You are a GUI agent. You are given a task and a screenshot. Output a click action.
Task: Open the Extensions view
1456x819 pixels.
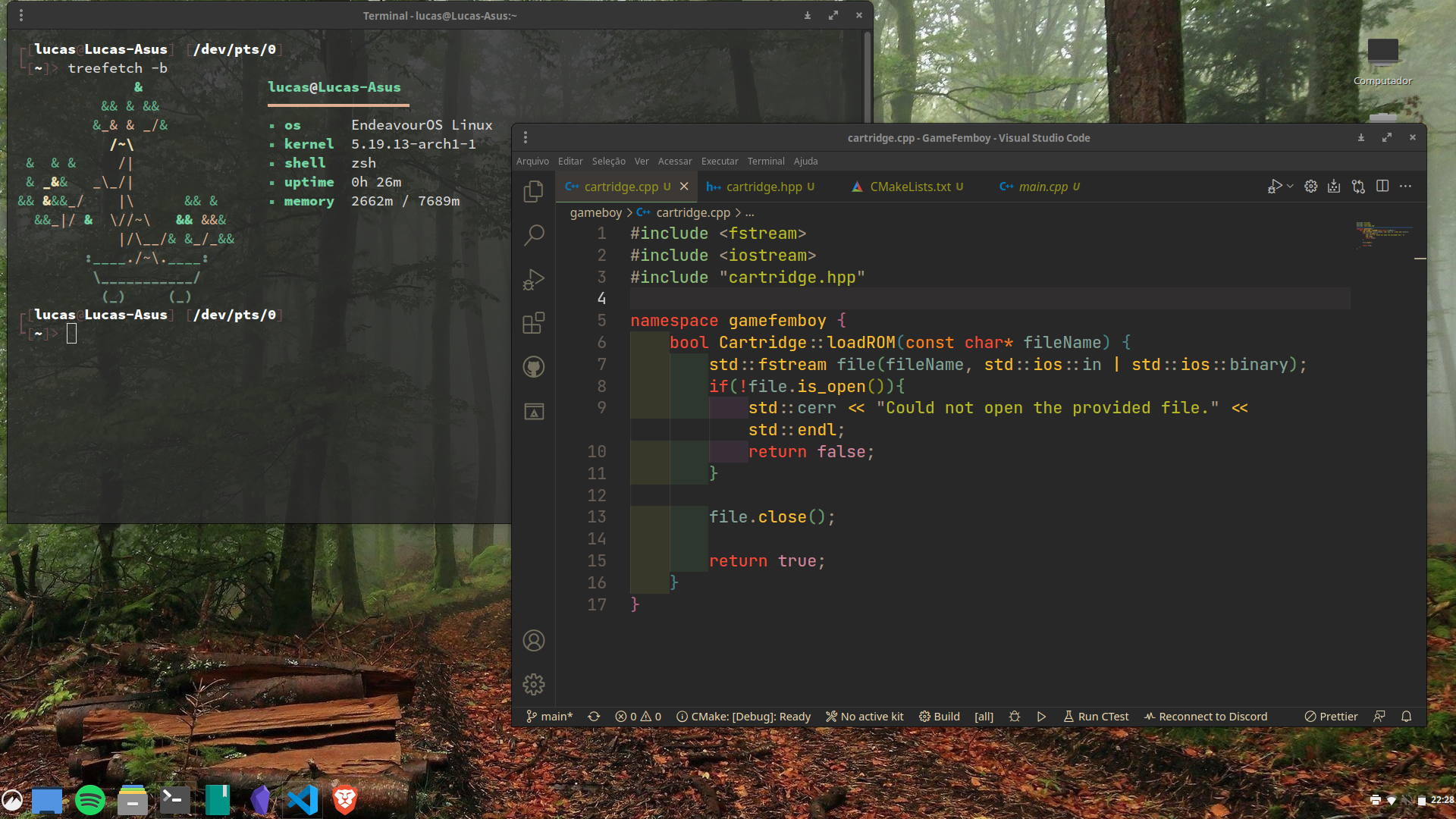click(534, 323)
